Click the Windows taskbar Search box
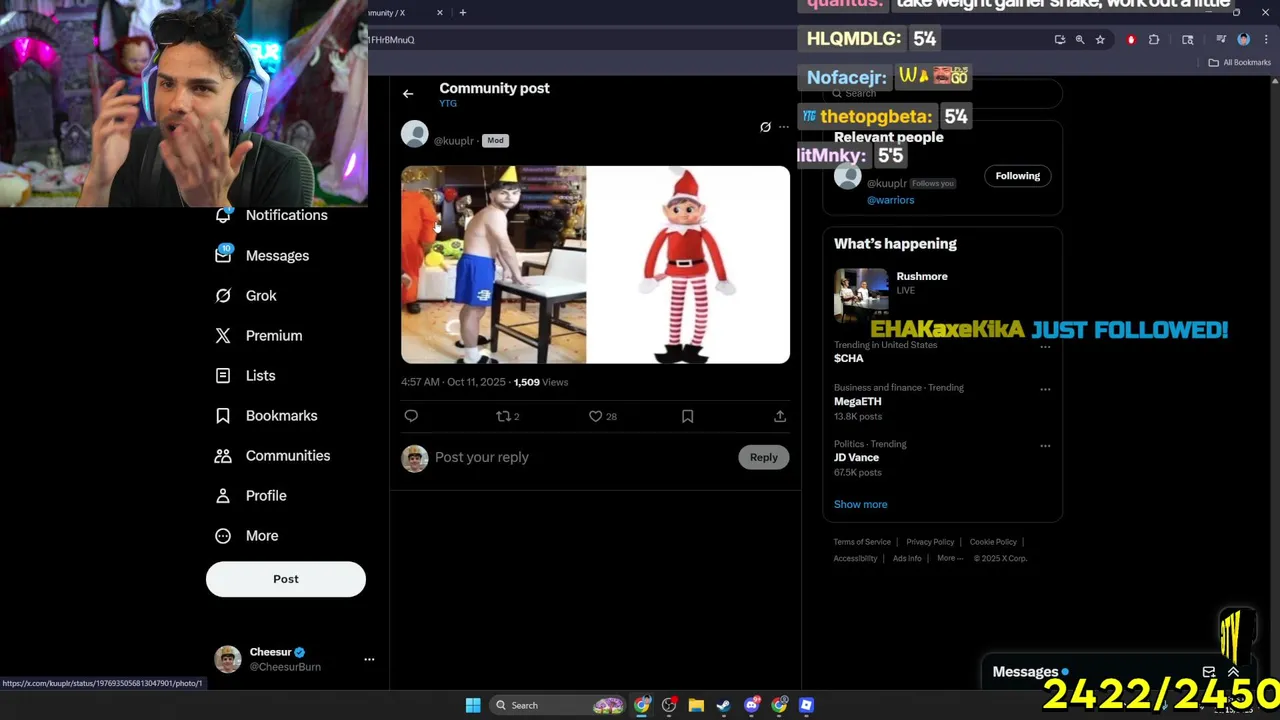 (559, 705)
